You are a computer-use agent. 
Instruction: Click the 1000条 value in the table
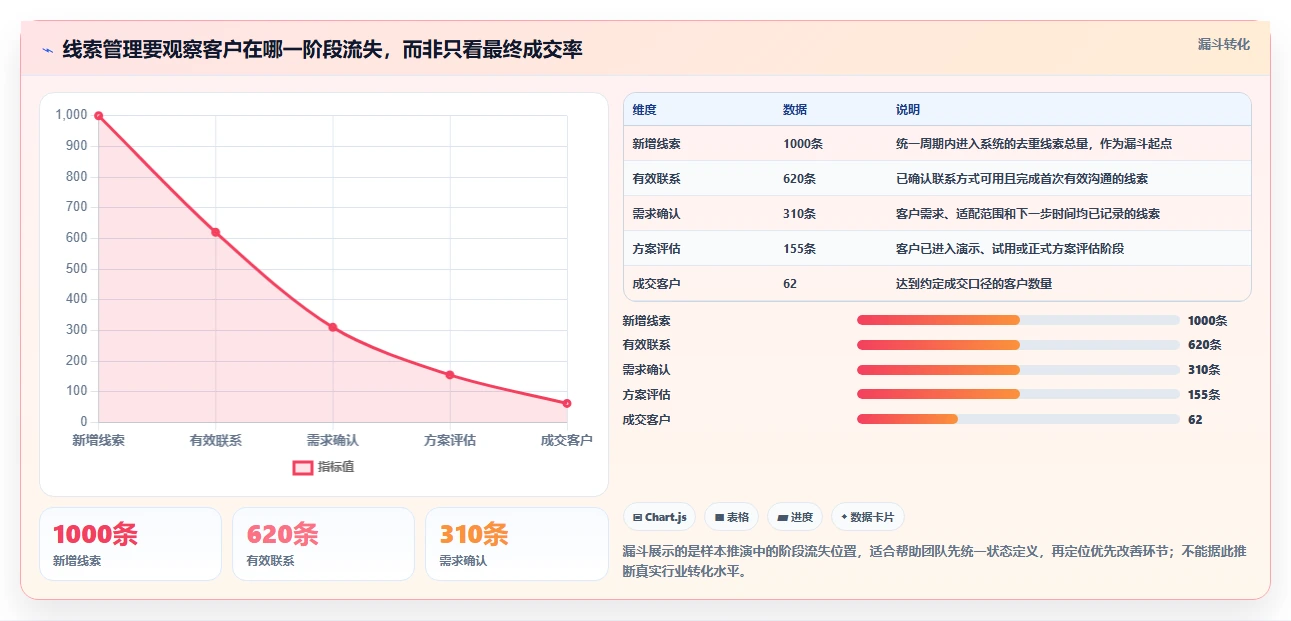(x=803, y=144)
